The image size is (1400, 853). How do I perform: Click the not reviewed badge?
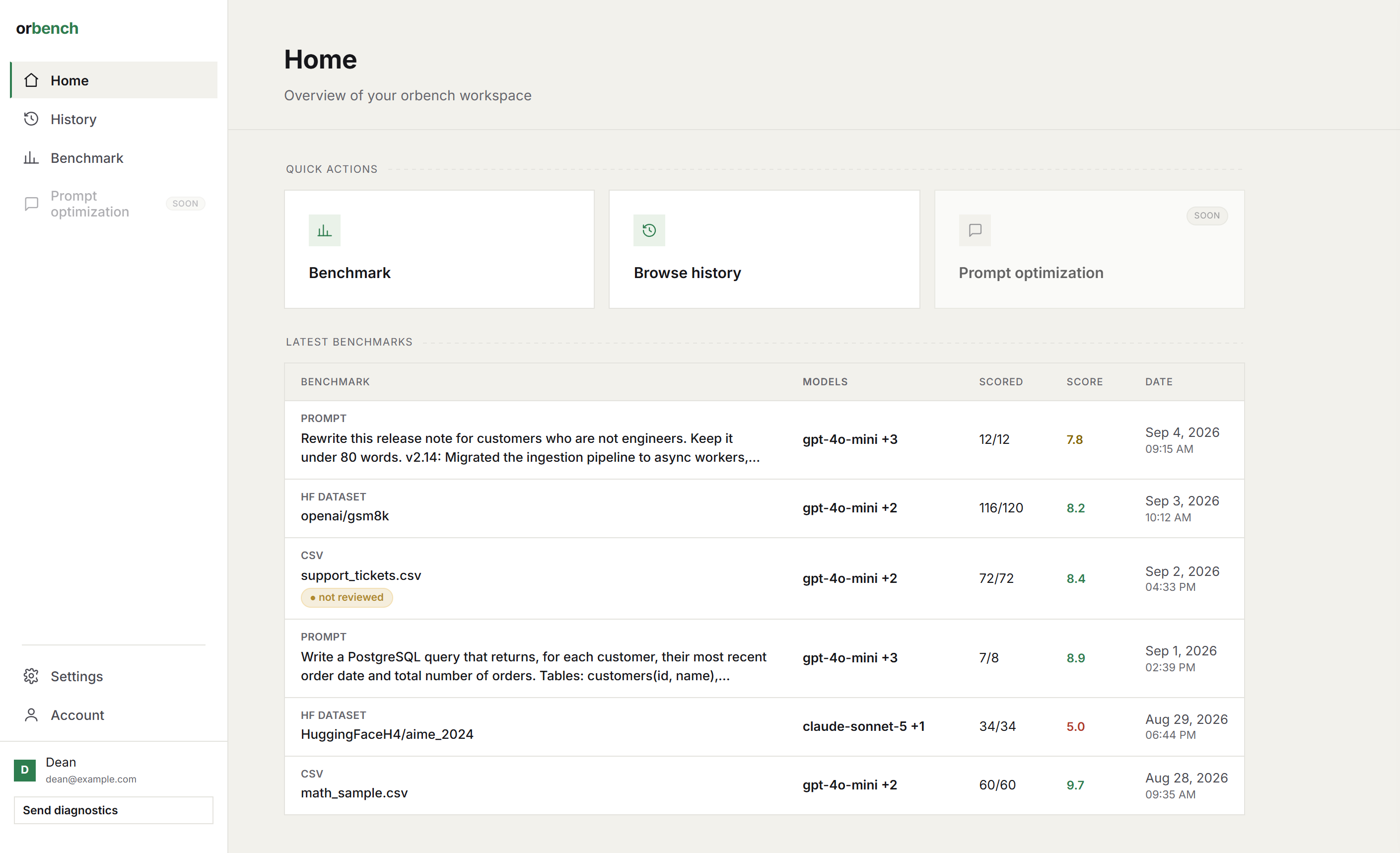click(347, 597)
